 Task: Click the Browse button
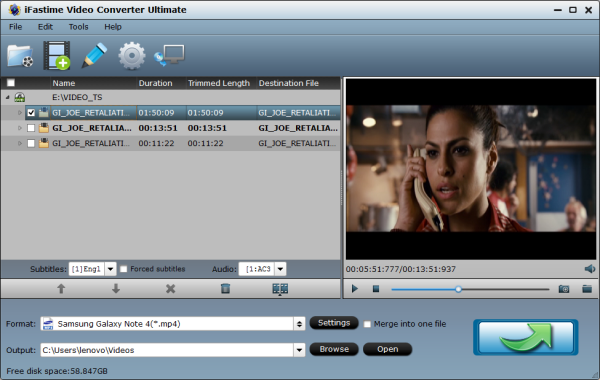coord(334,349)
